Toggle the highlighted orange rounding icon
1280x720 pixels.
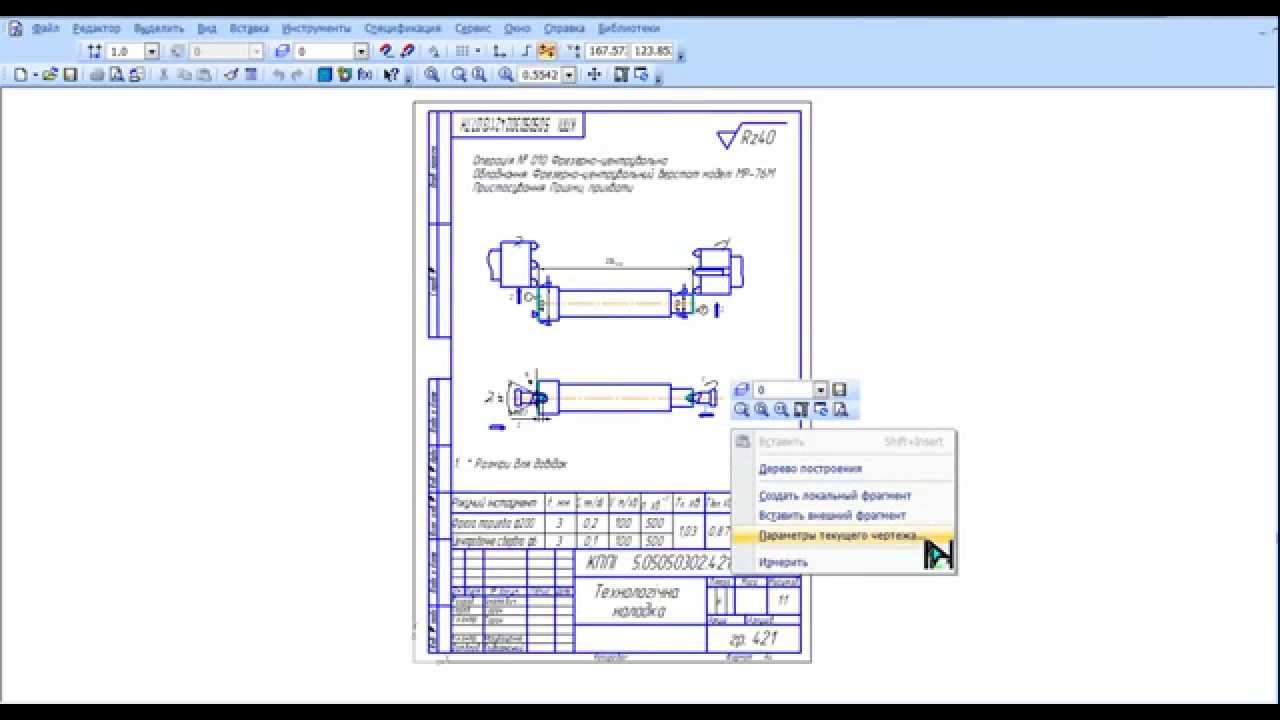click(546, 51)
